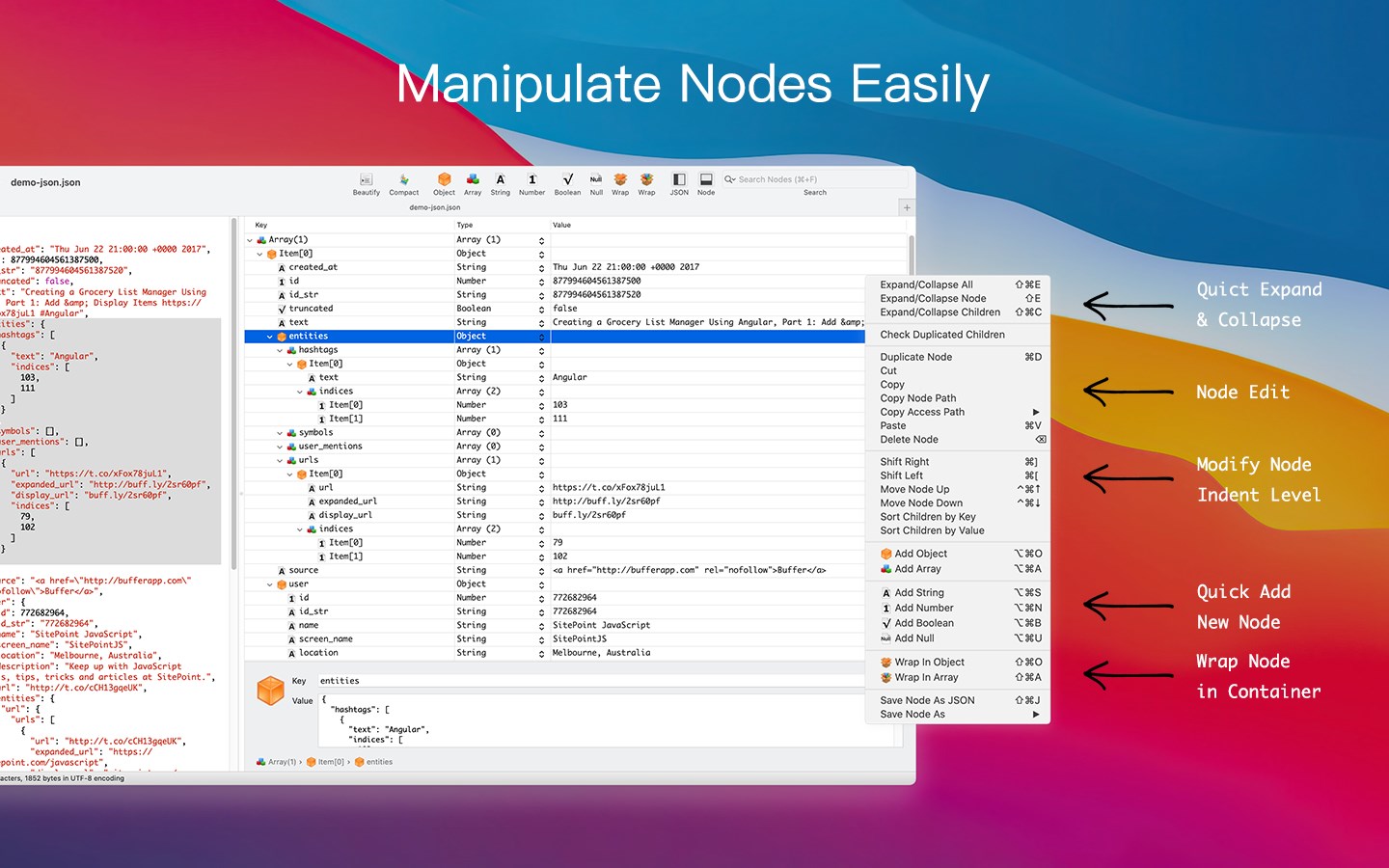Select Save Node As JSON menu item
This screenshot has width=1389, height=868.
coord(958,700)
